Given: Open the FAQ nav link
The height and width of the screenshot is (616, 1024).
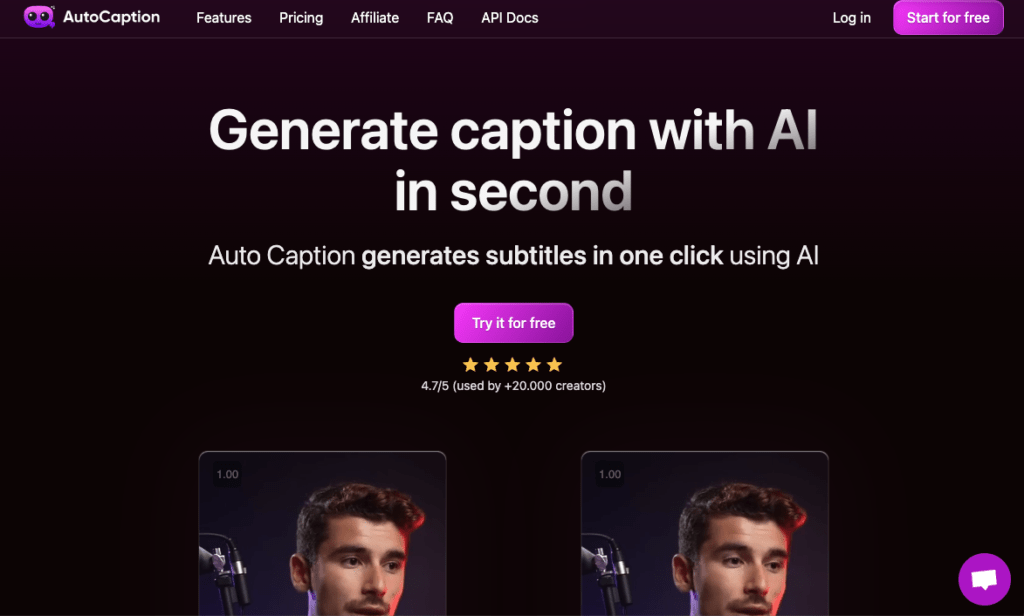Looking at the screenshot, I should click(x=440, y=18).
